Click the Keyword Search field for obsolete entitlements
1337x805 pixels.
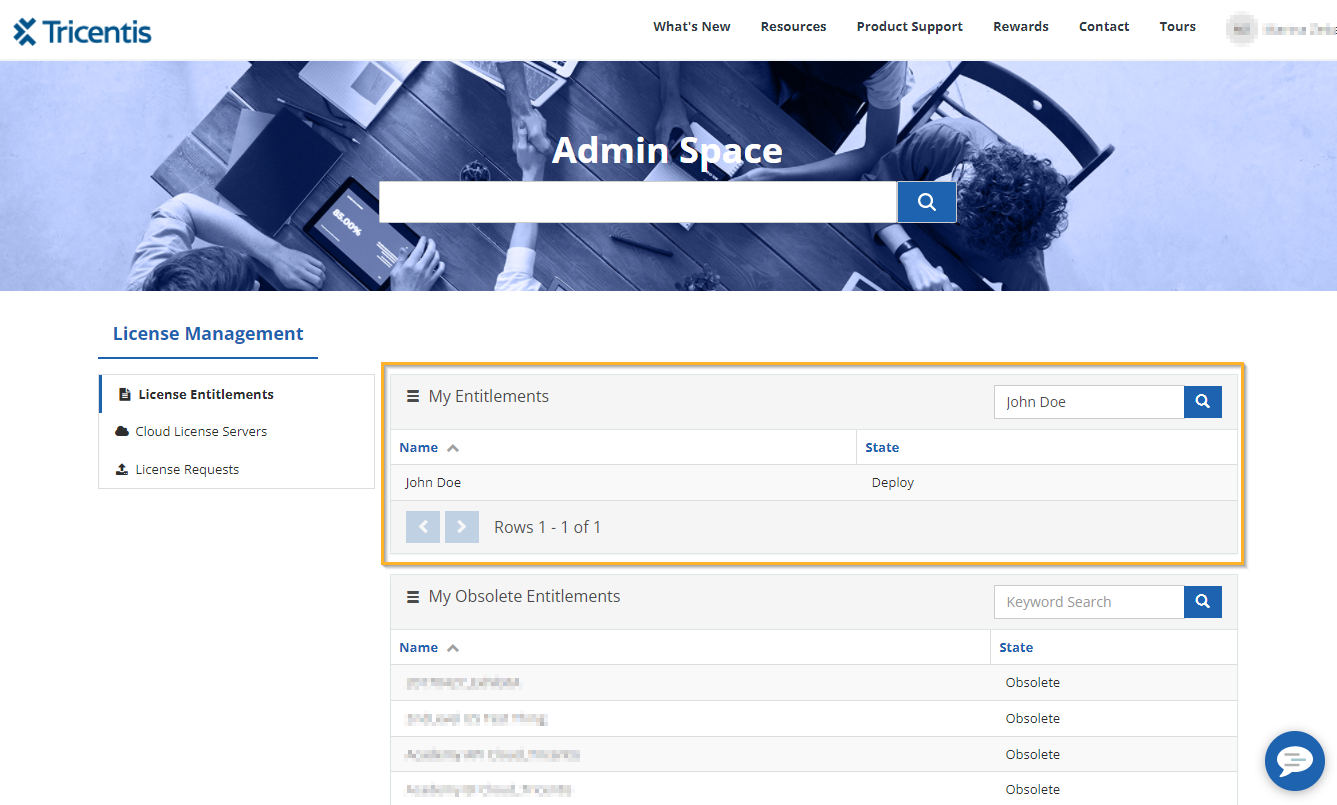tap(1089, 602)
